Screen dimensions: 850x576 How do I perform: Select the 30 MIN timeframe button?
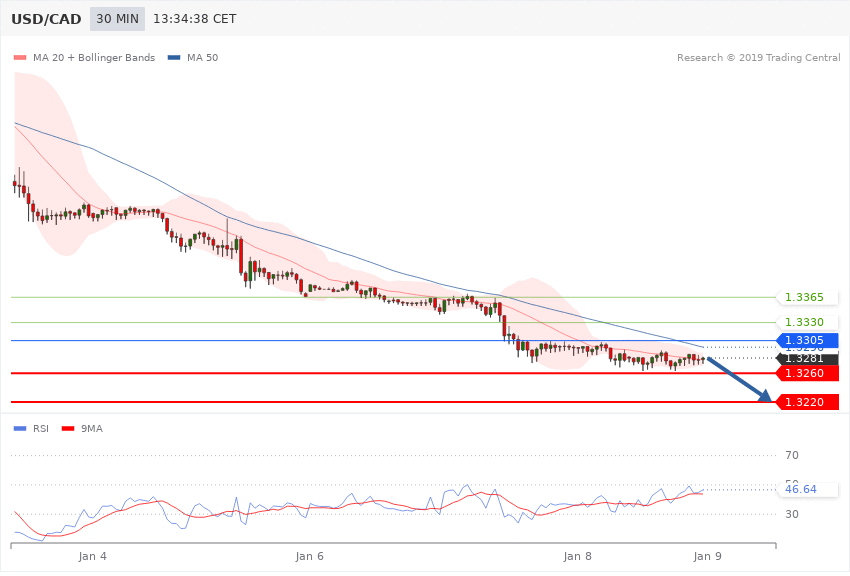tap(118, 19)
